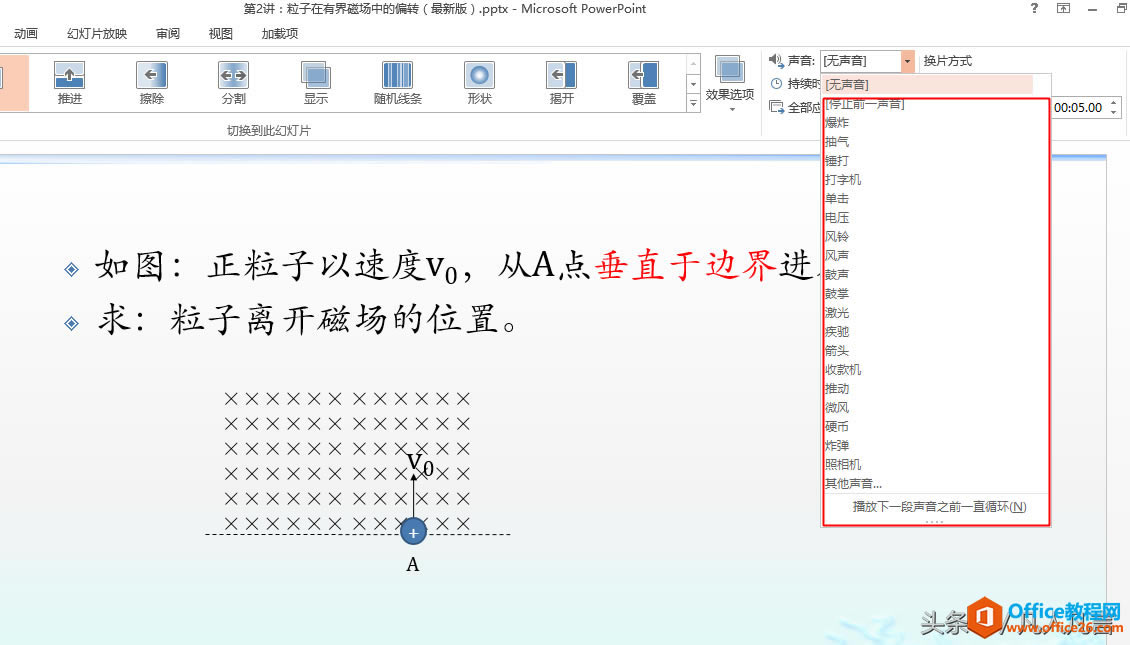1130x645 pixels.
Task: Open PowerPoint Help question mark
Action: (1034, 9)
